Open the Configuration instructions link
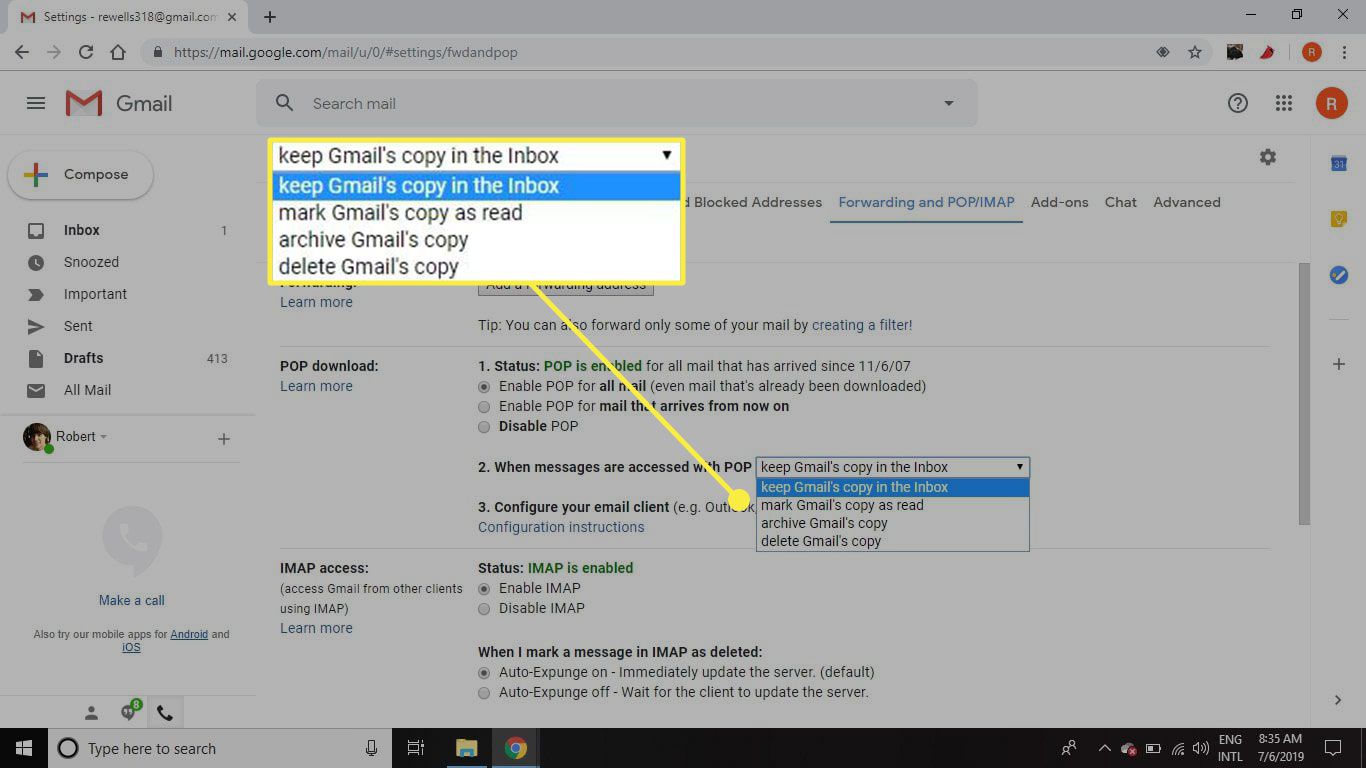This screenshot has width=1366, height=768. tap(561, 527)
